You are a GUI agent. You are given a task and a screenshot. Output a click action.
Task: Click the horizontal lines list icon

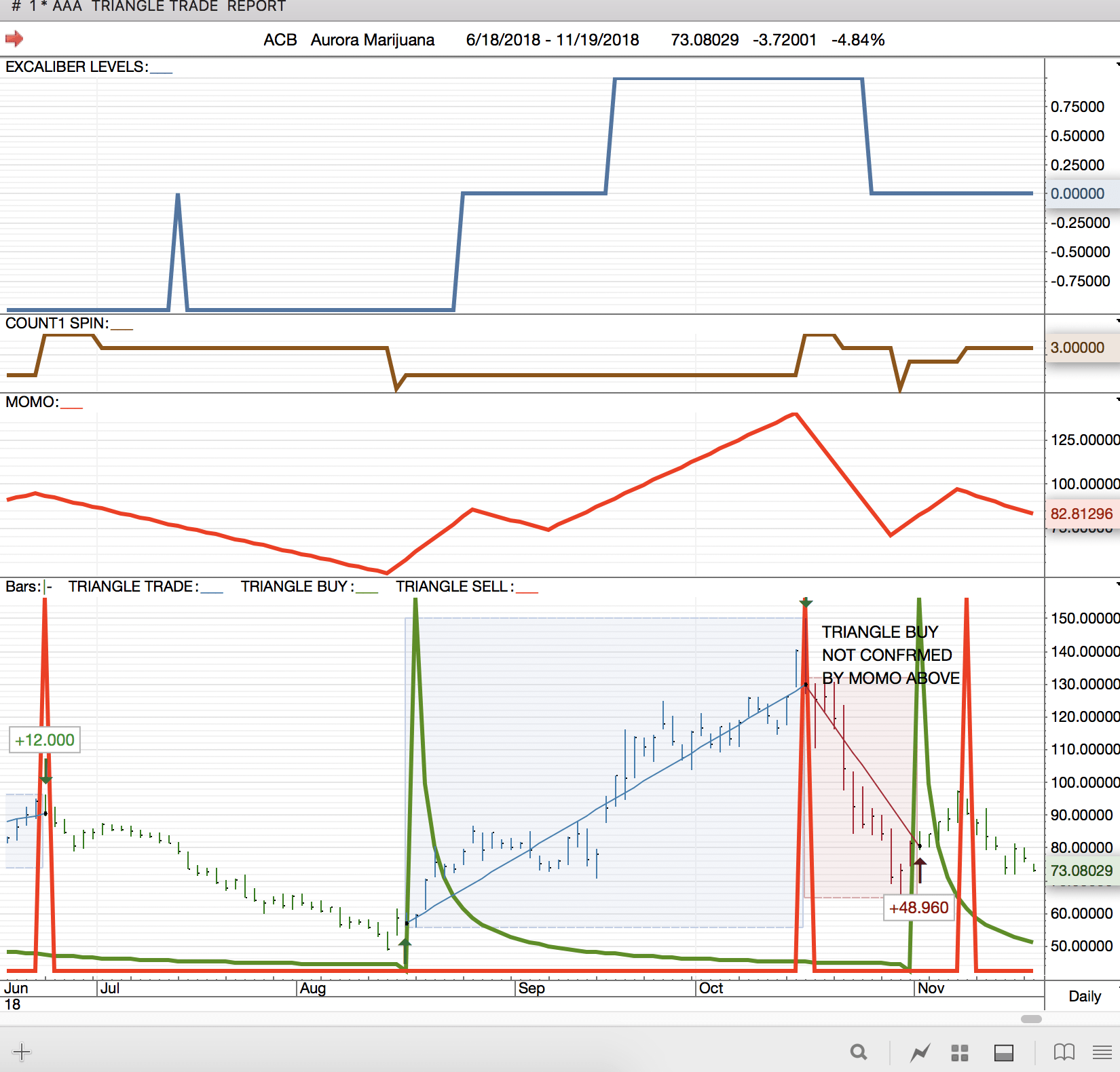1102,1052
